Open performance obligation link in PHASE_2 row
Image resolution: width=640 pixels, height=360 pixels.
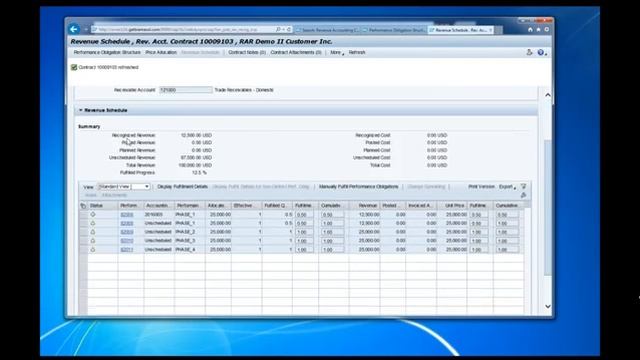click(127, 232)
